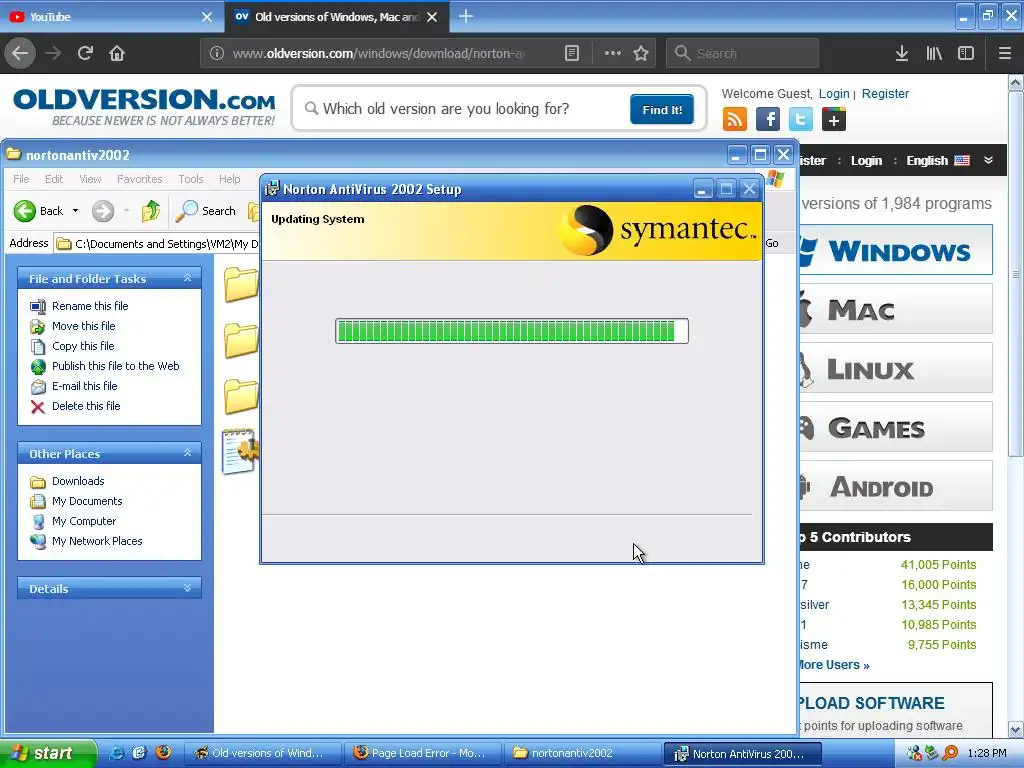Click E-mail this file task
Image resolution: width=1024 pixels, height=768 pixels.
tap(85, 386)
